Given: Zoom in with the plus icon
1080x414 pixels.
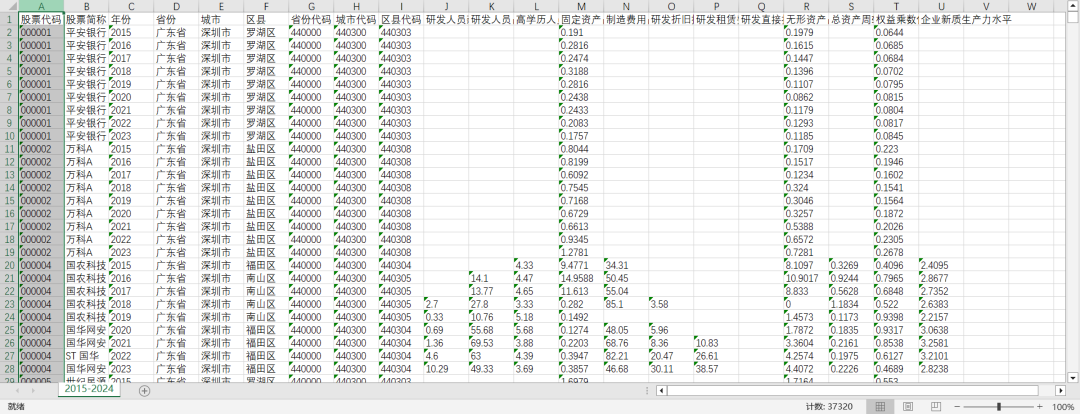Looking at the screenshot, I should 1040,407.
